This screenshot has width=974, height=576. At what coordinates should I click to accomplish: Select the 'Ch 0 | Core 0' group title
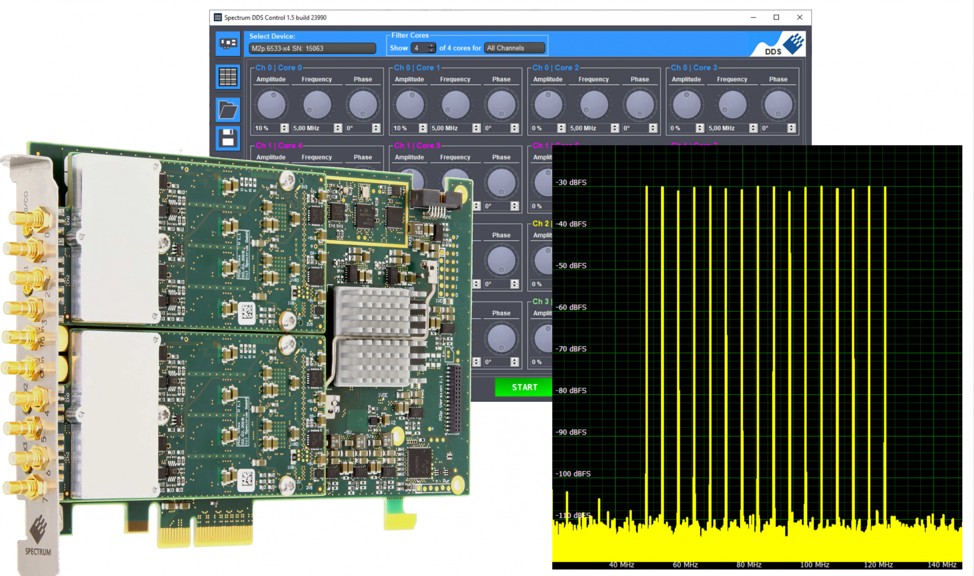[278, 67]
